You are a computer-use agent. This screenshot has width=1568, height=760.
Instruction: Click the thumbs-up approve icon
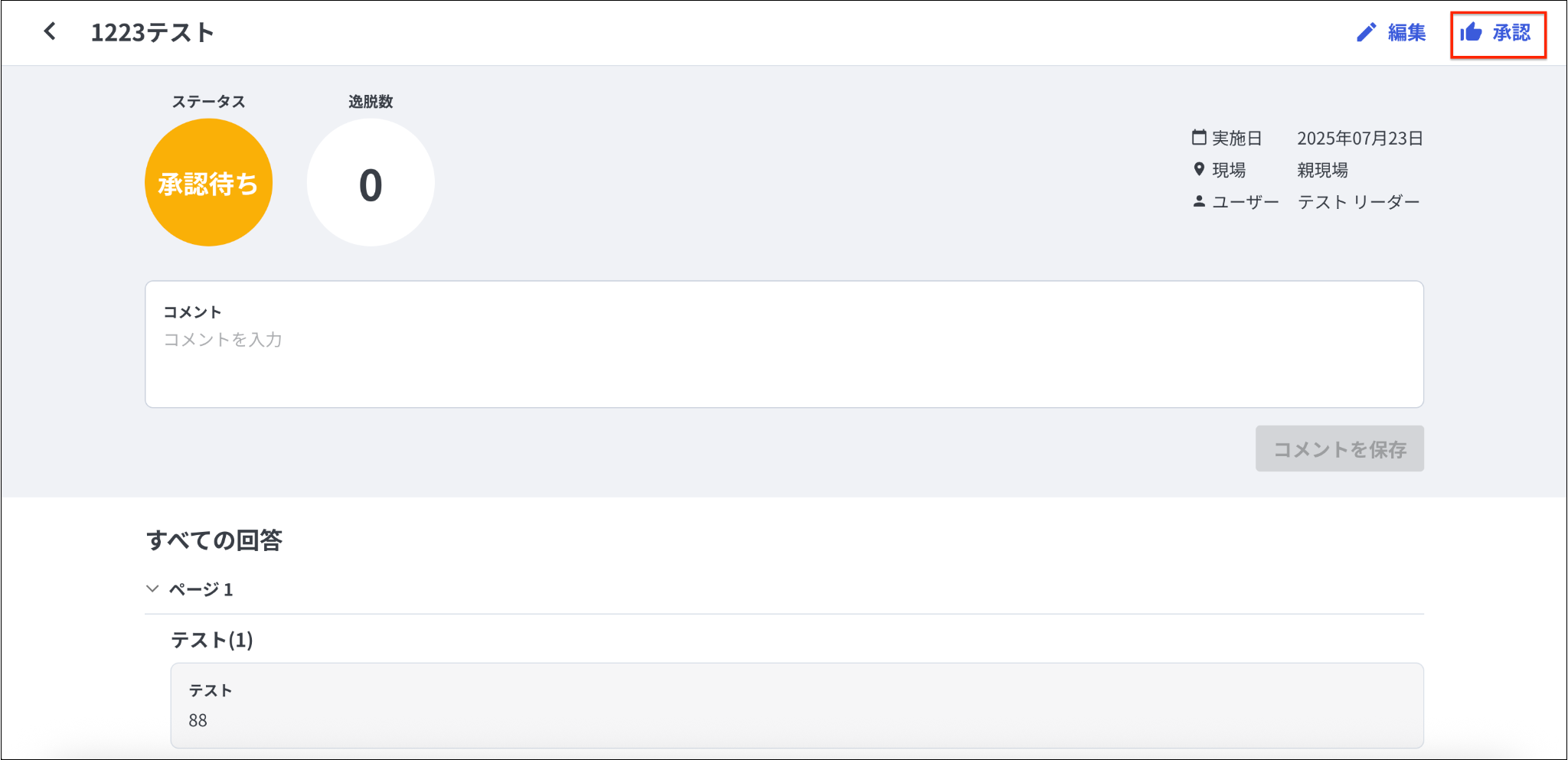coord(1471,32)
